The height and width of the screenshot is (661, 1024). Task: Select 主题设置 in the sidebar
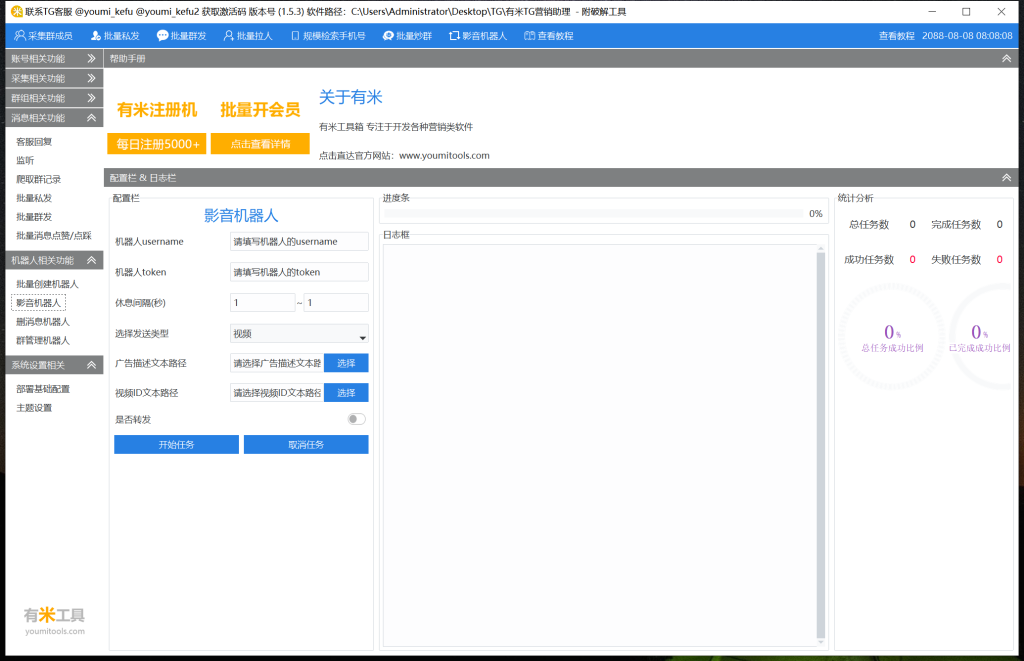click(x=34, y=408)
